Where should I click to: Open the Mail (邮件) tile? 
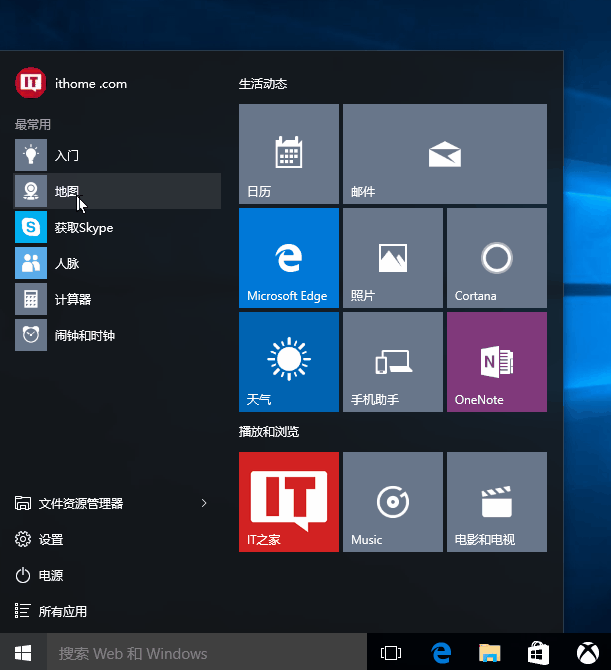click(x=444, y=154)
